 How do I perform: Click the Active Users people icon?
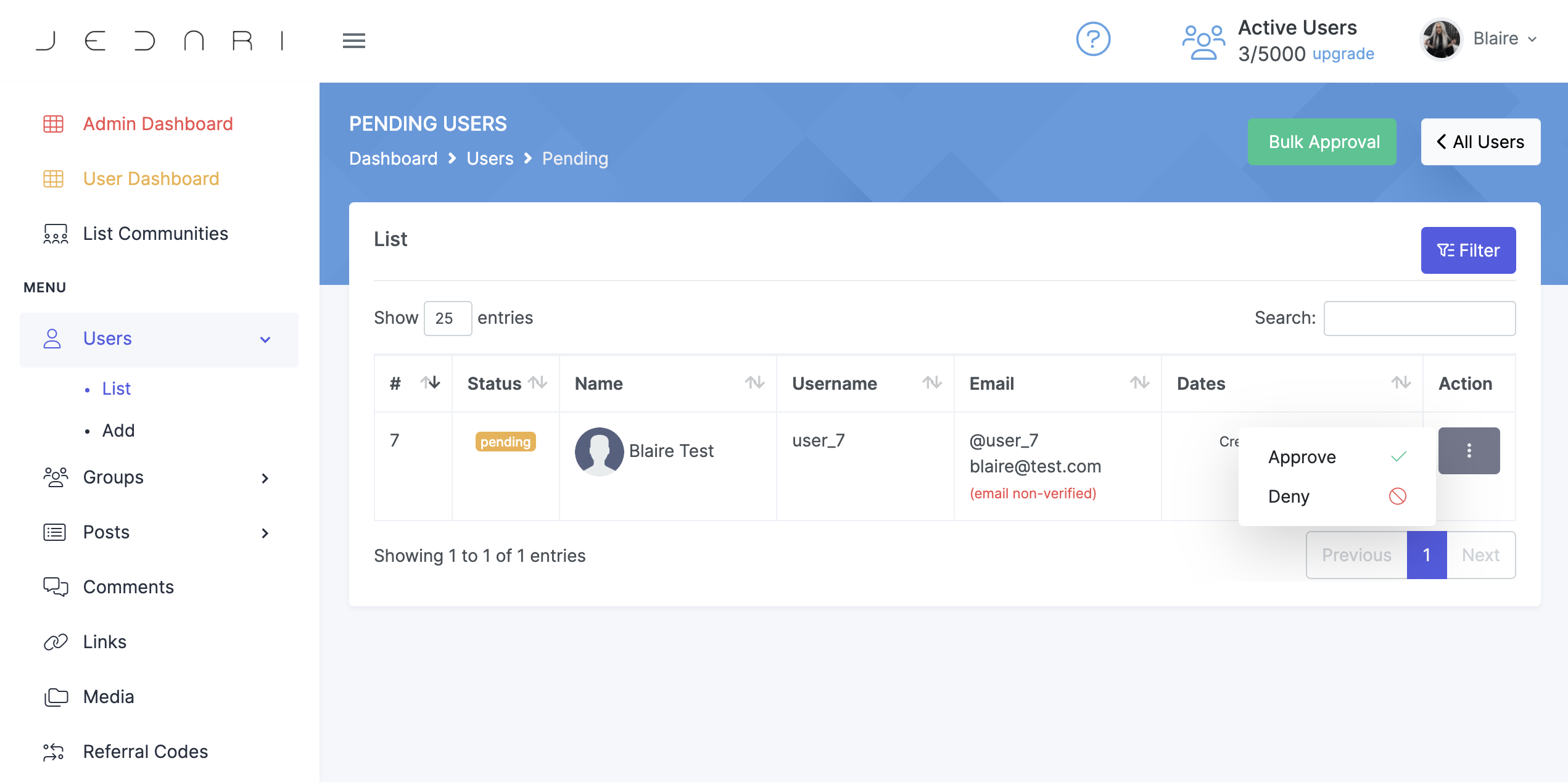pos(1203,42)
